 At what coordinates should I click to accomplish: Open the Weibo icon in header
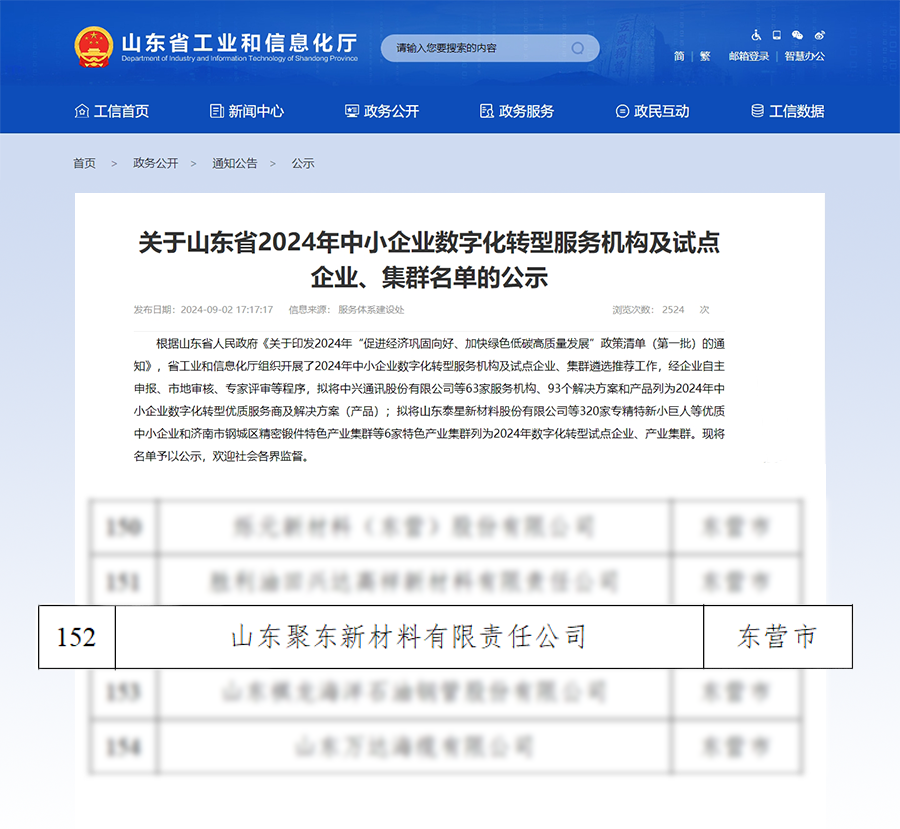coord(820,36)
